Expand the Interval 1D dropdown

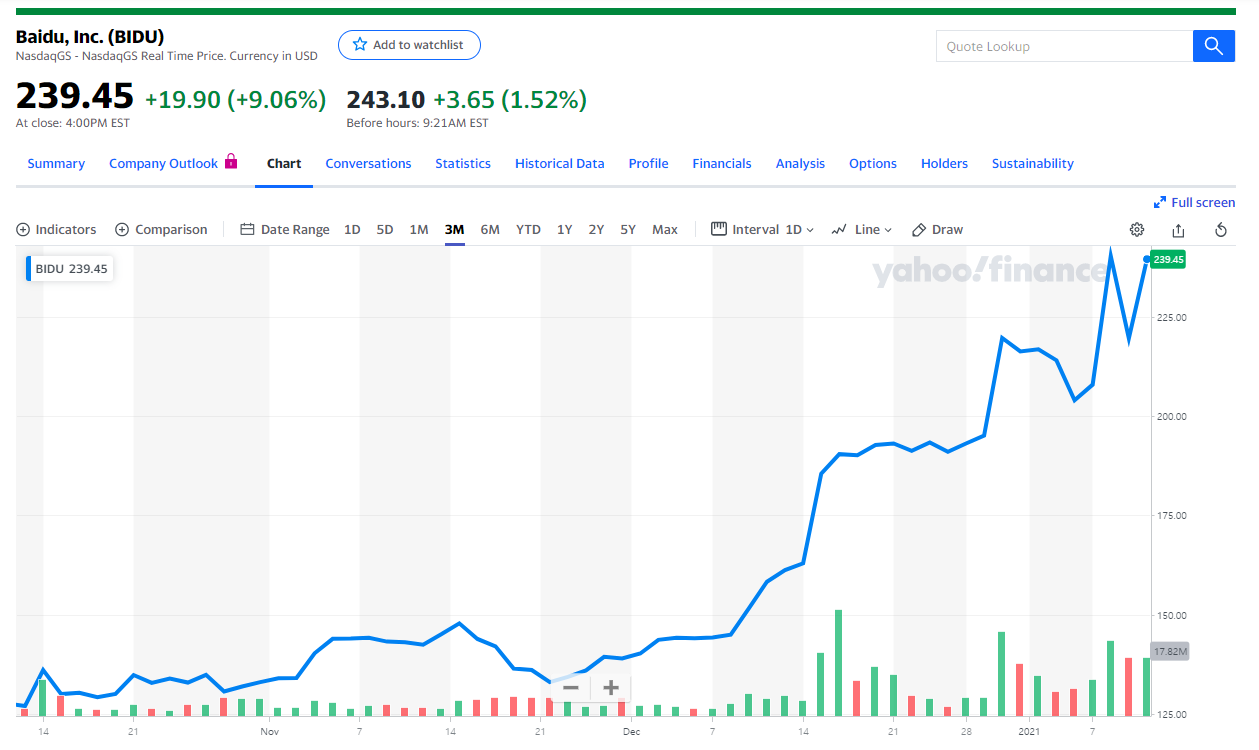[763, 230]
